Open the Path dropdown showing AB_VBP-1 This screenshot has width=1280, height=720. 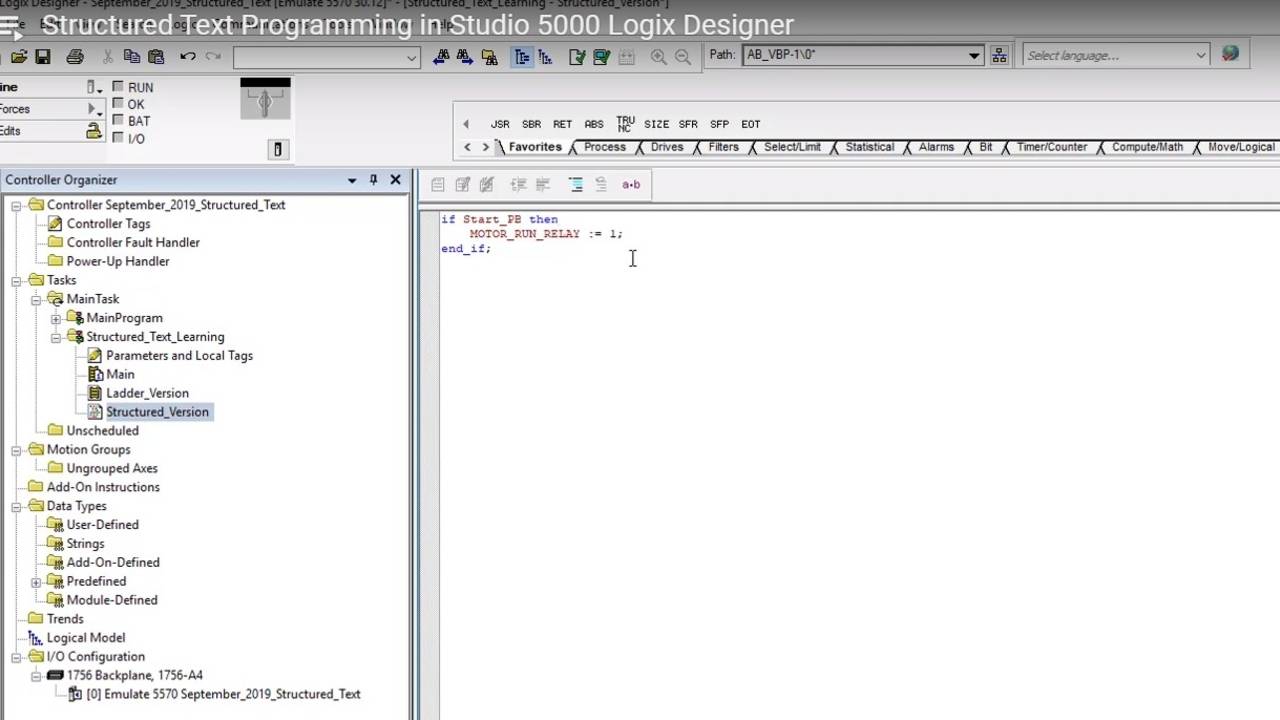pos(974,55)
